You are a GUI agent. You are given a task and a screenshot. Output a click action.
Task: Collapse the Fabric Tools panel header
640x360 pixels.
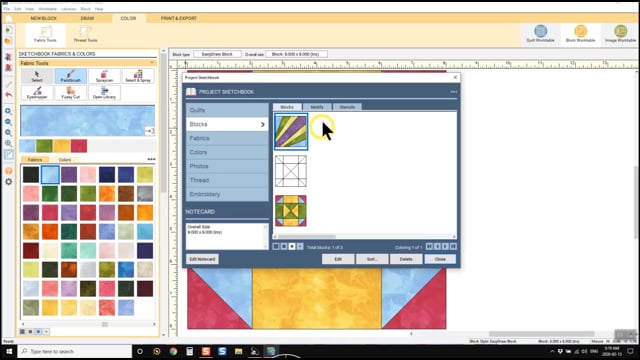pos(152,63)
